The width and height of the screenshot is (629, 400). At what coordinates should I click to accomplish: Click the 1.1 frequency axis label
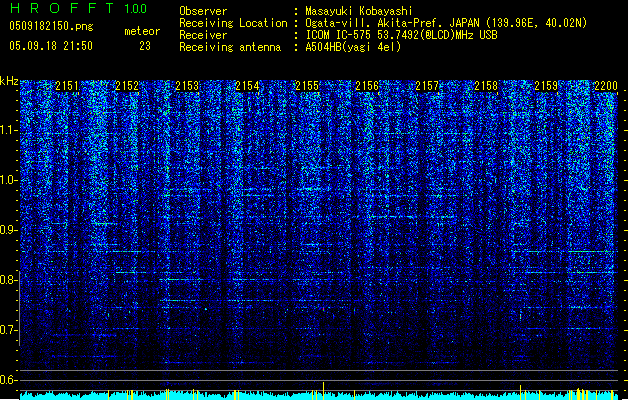point(8,130)
